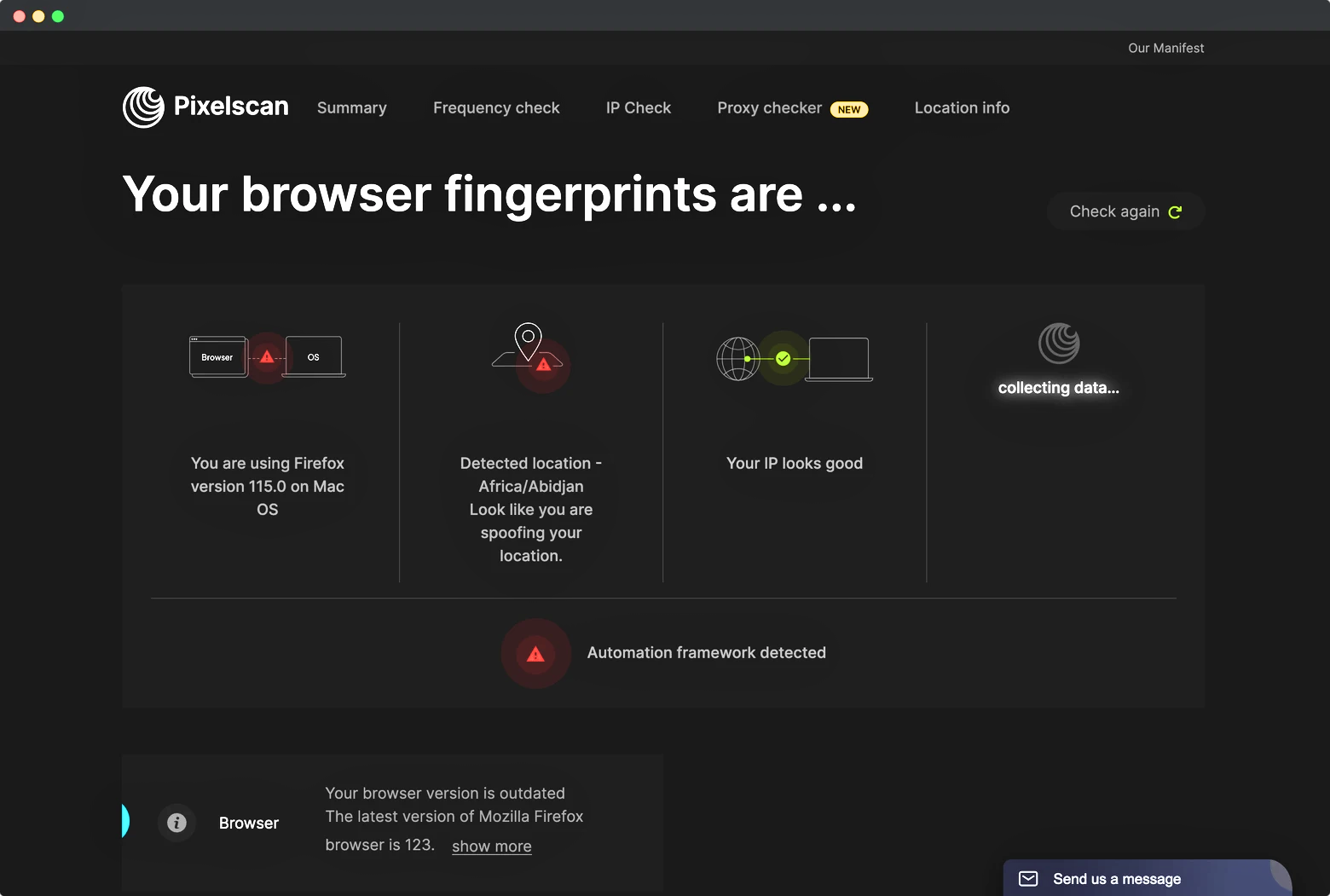Click the green macOS fullscreen window button

pos(58,16)
